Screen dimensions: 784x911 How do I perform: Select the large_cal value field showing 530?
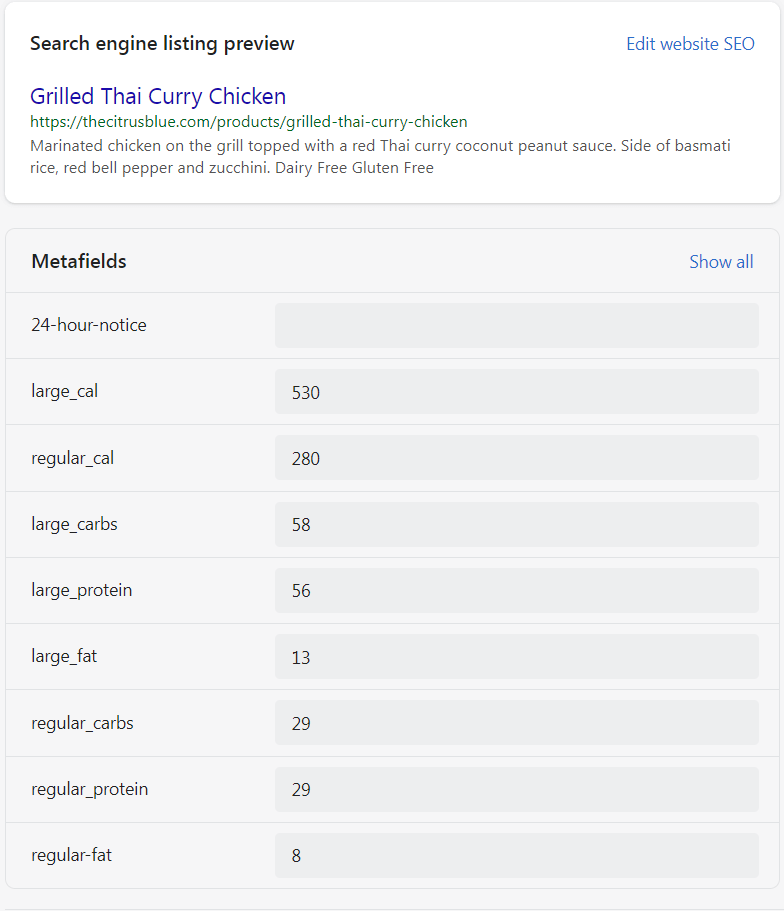(516, 391)
